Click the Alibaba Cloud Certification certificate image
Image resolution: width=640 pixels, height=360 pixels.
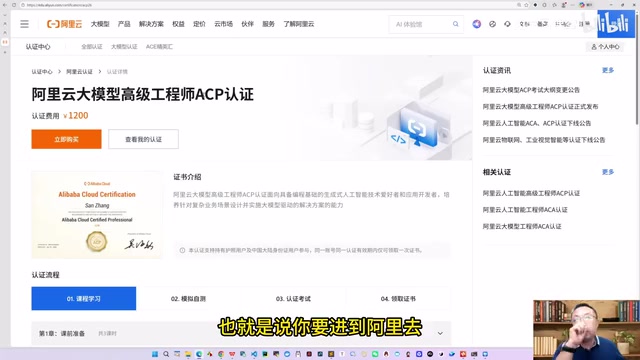click(x=97, y=215)
